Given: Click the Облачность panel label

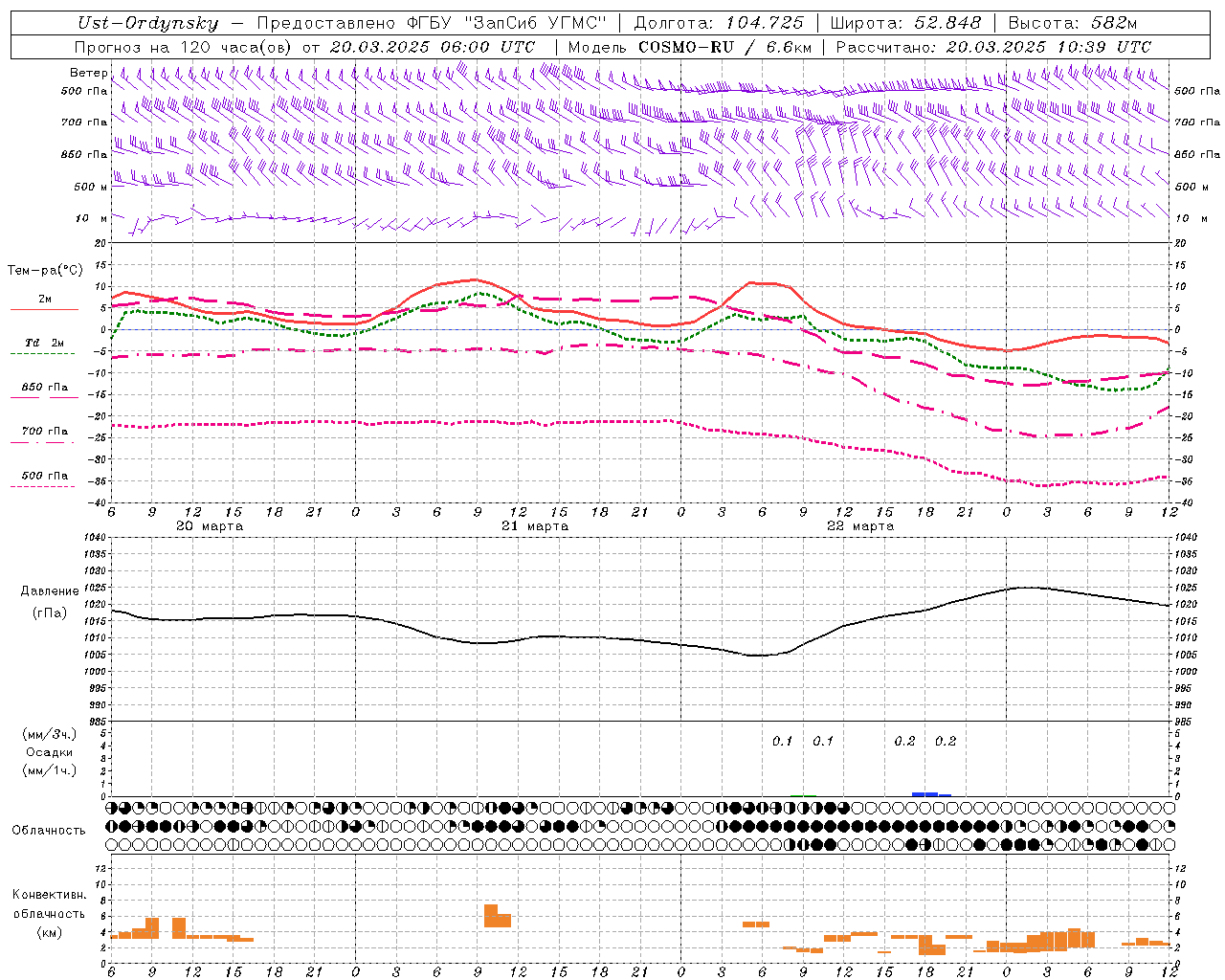Looking at the screenshot, I should click(49, 830).
